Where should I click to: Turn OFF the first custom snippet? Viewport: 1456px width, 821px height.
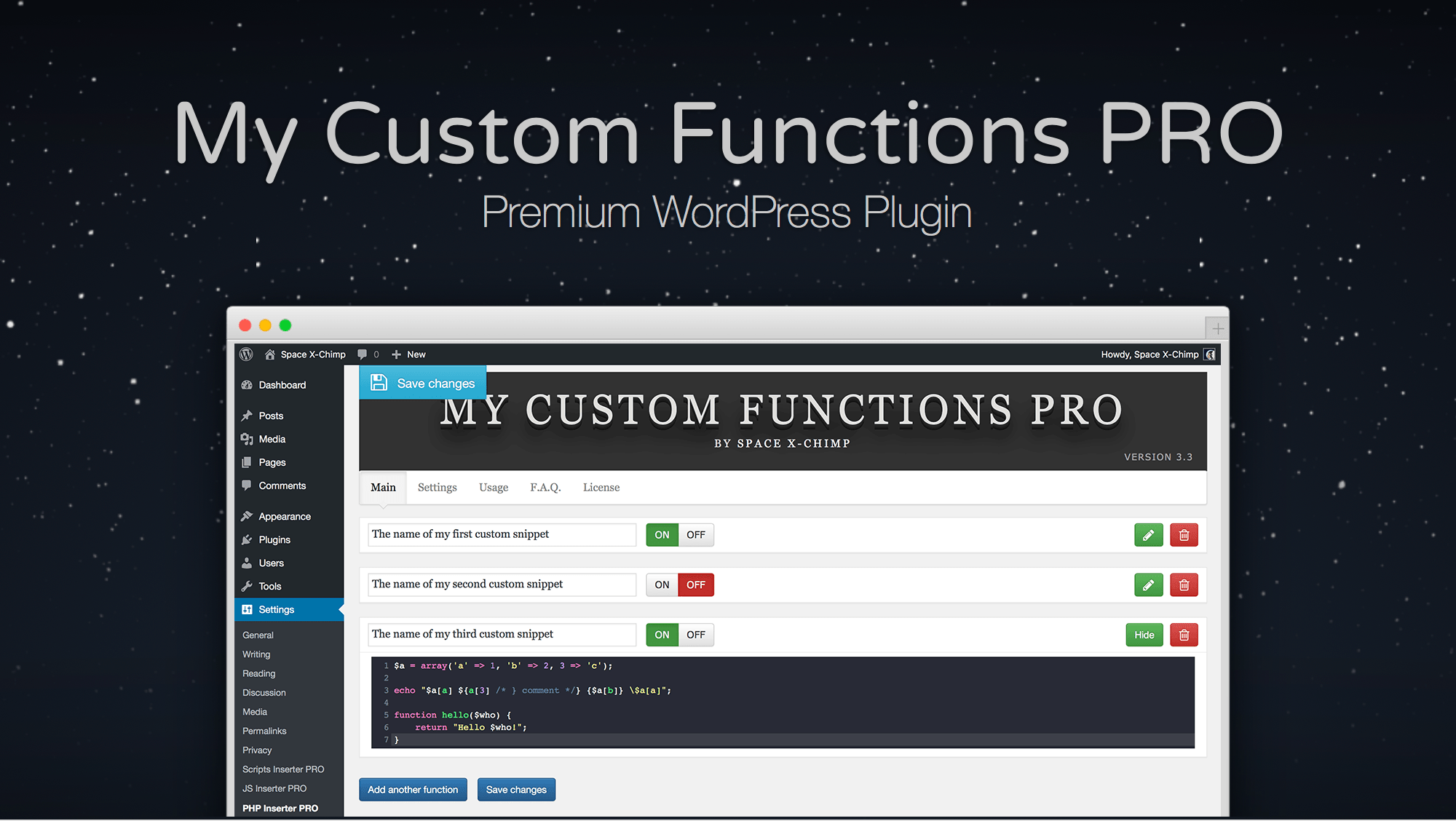click(696, 535)
